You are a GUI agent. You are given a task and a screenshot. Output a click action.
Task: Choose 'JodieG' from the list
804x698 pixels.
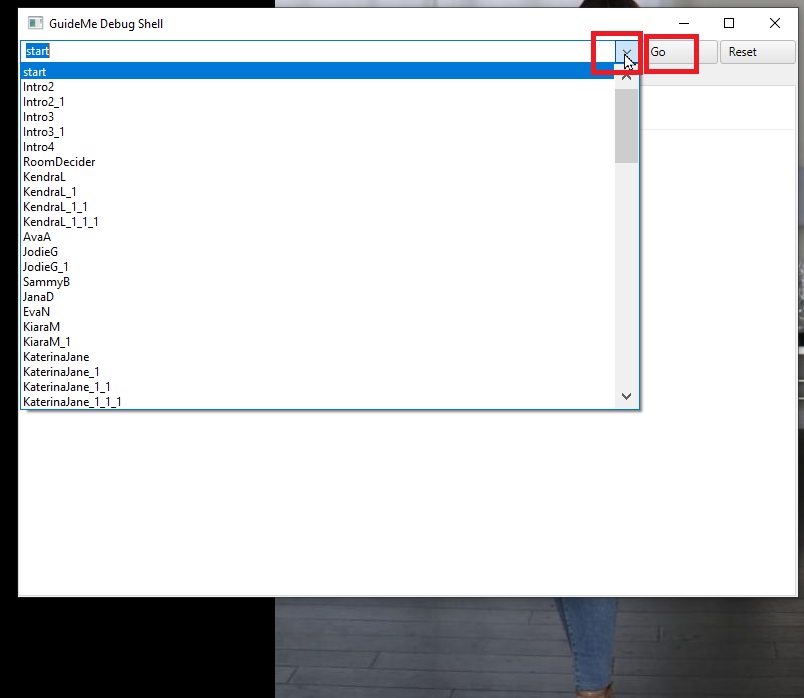coord(318,252)
